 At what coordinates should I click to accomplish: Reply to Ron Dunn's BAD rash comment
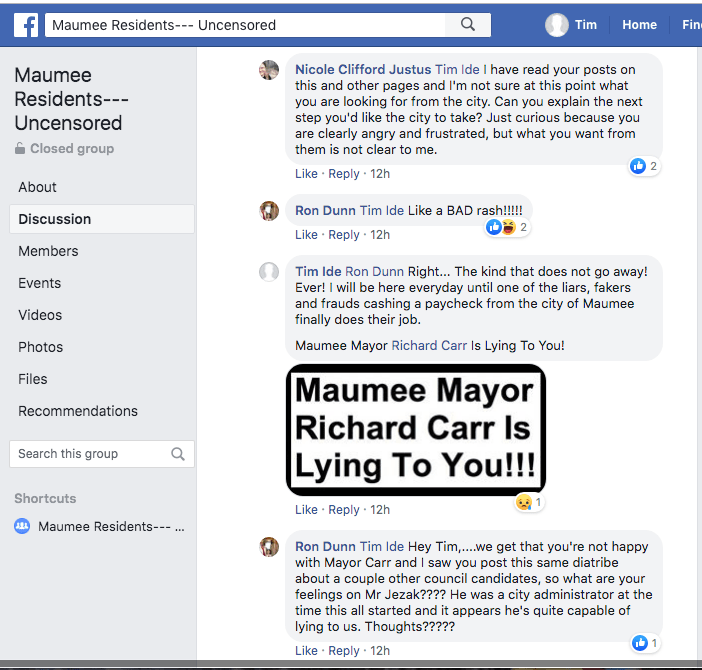pos(344,235)
